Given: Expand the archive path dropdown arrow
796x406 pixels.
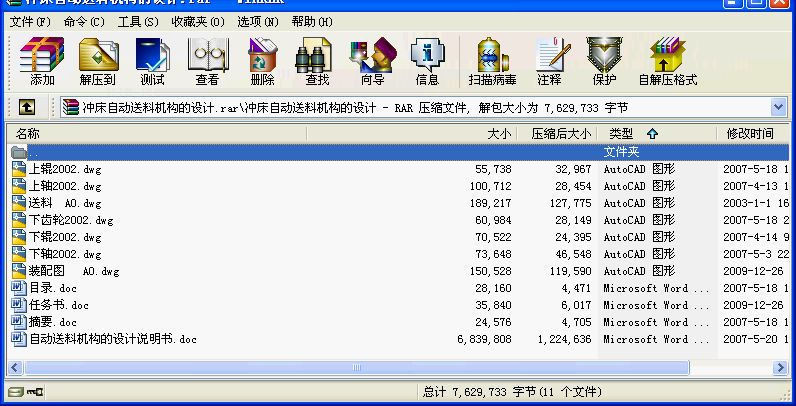Looking at the screenshot, I should (x=778, y=107).
